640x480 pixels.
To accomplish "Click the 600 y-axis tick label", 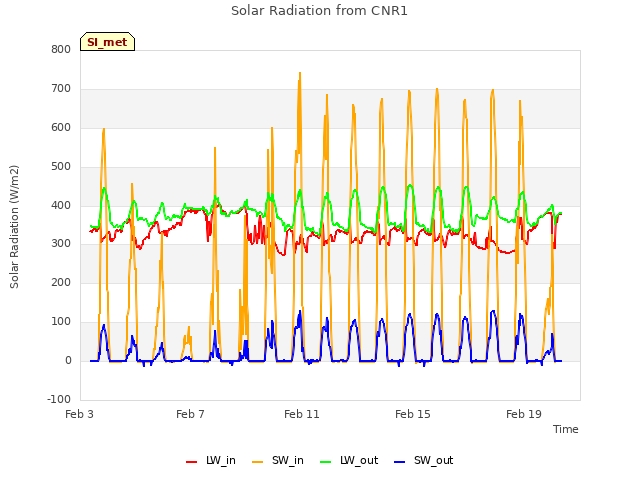I will coord(61,128).
